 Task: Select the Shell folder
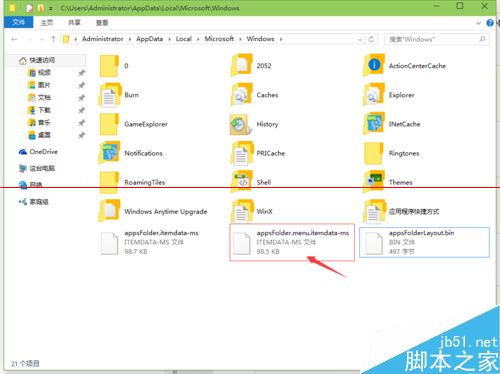coord(251,182)
